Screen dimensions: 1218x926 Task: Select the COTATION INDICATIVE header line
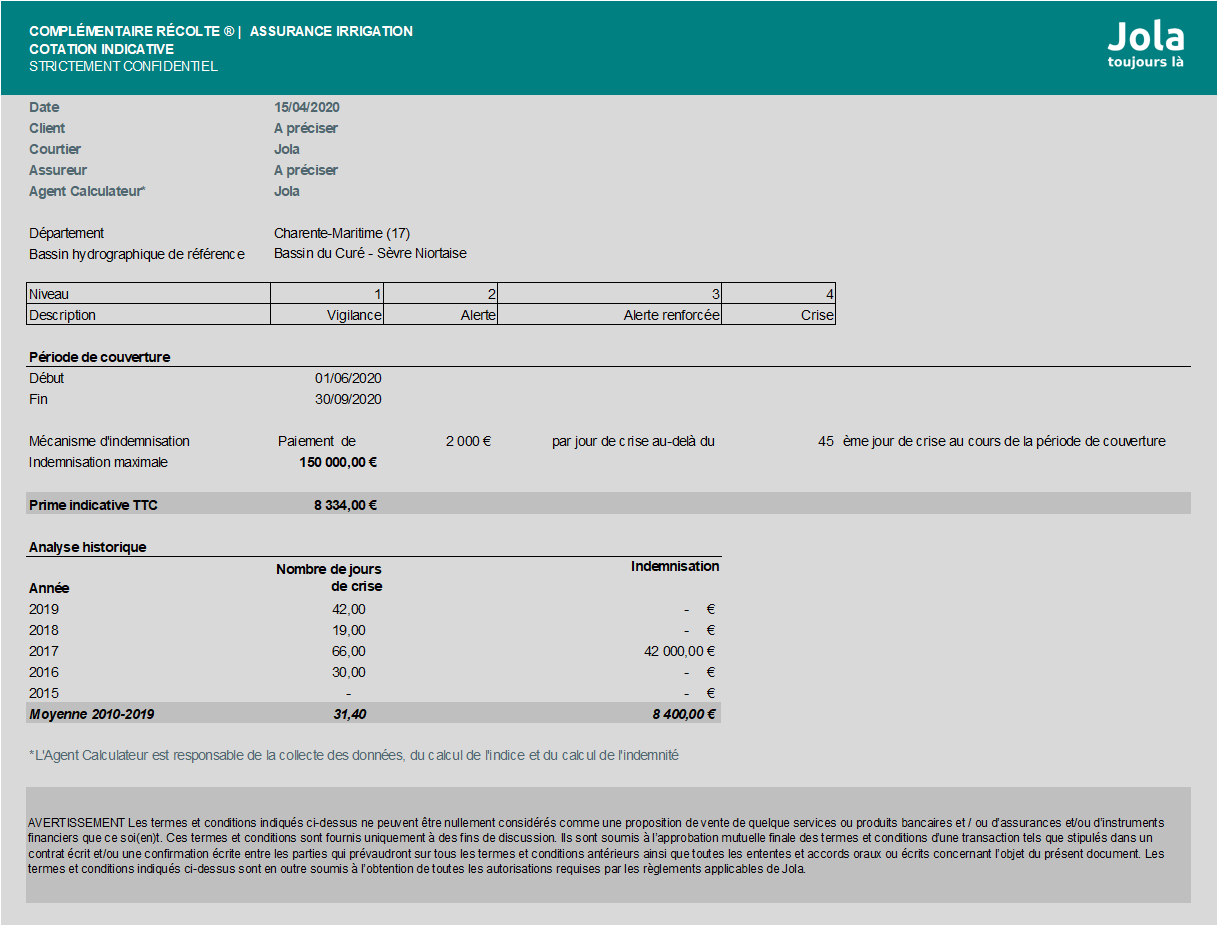tap(102, 49)
